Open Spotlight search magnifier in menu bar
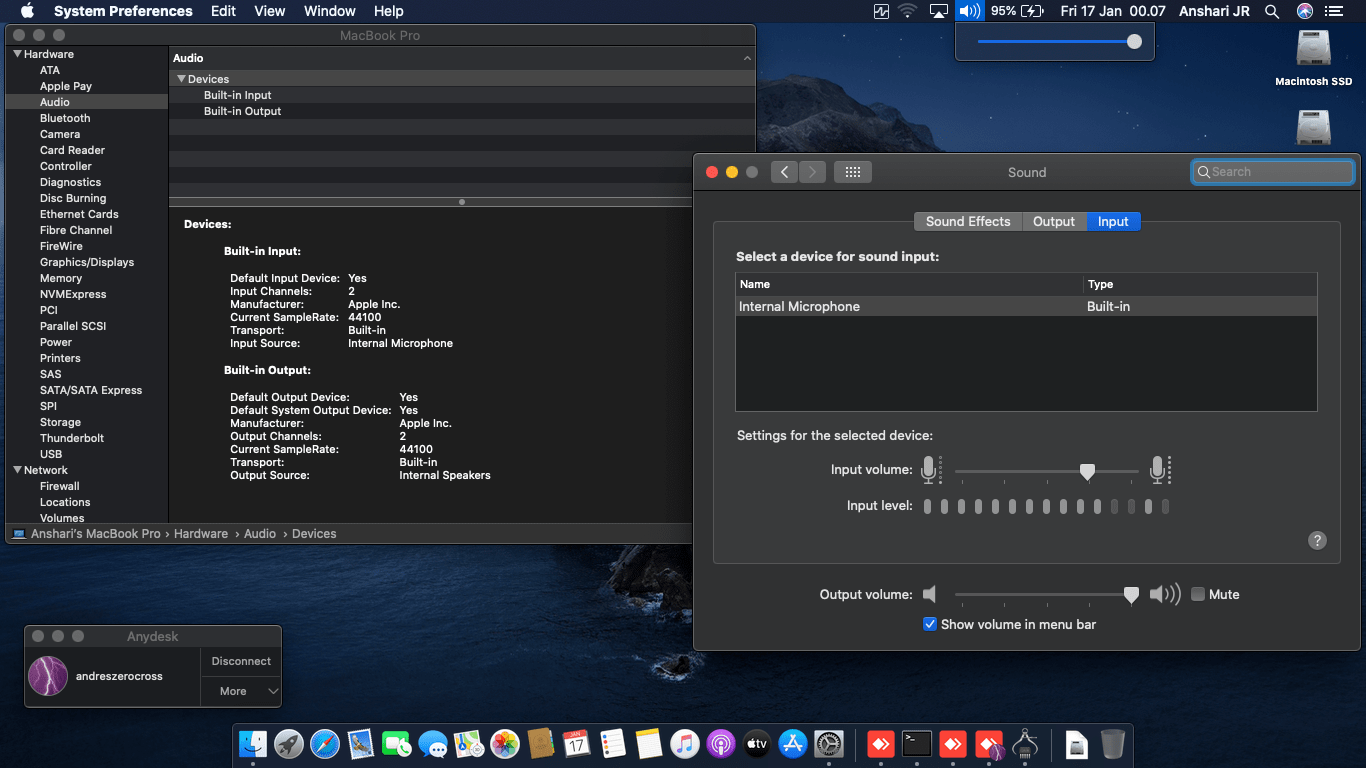The image size is (1366, 768). [x=1272, y=11]
